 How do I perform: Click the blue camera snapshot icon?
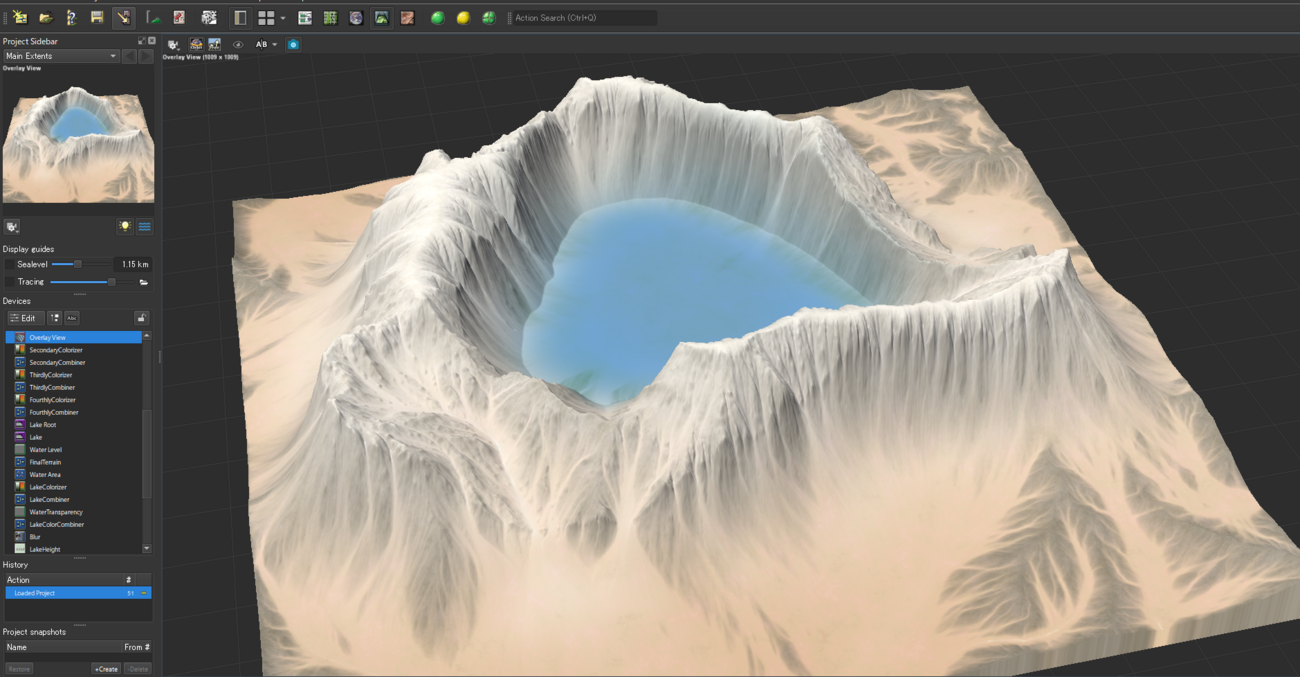[x=293, y=45]
